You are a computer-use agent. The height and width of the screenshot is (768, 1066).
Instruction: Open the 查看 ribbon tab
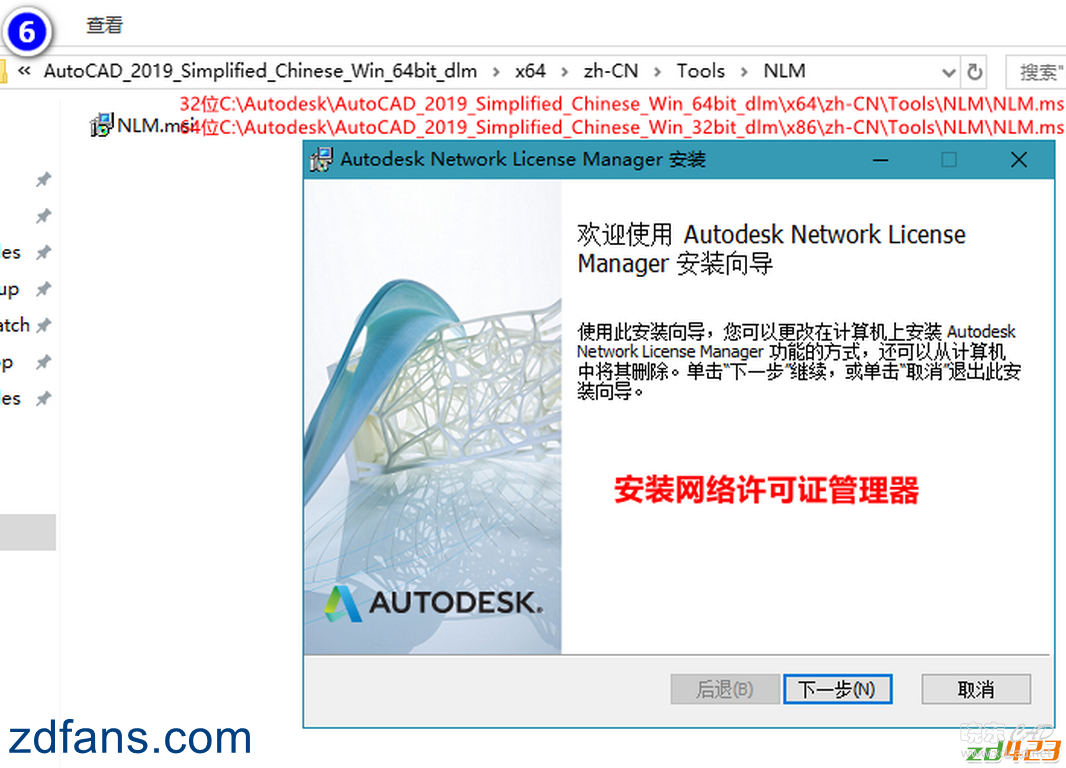coord(104,26)
